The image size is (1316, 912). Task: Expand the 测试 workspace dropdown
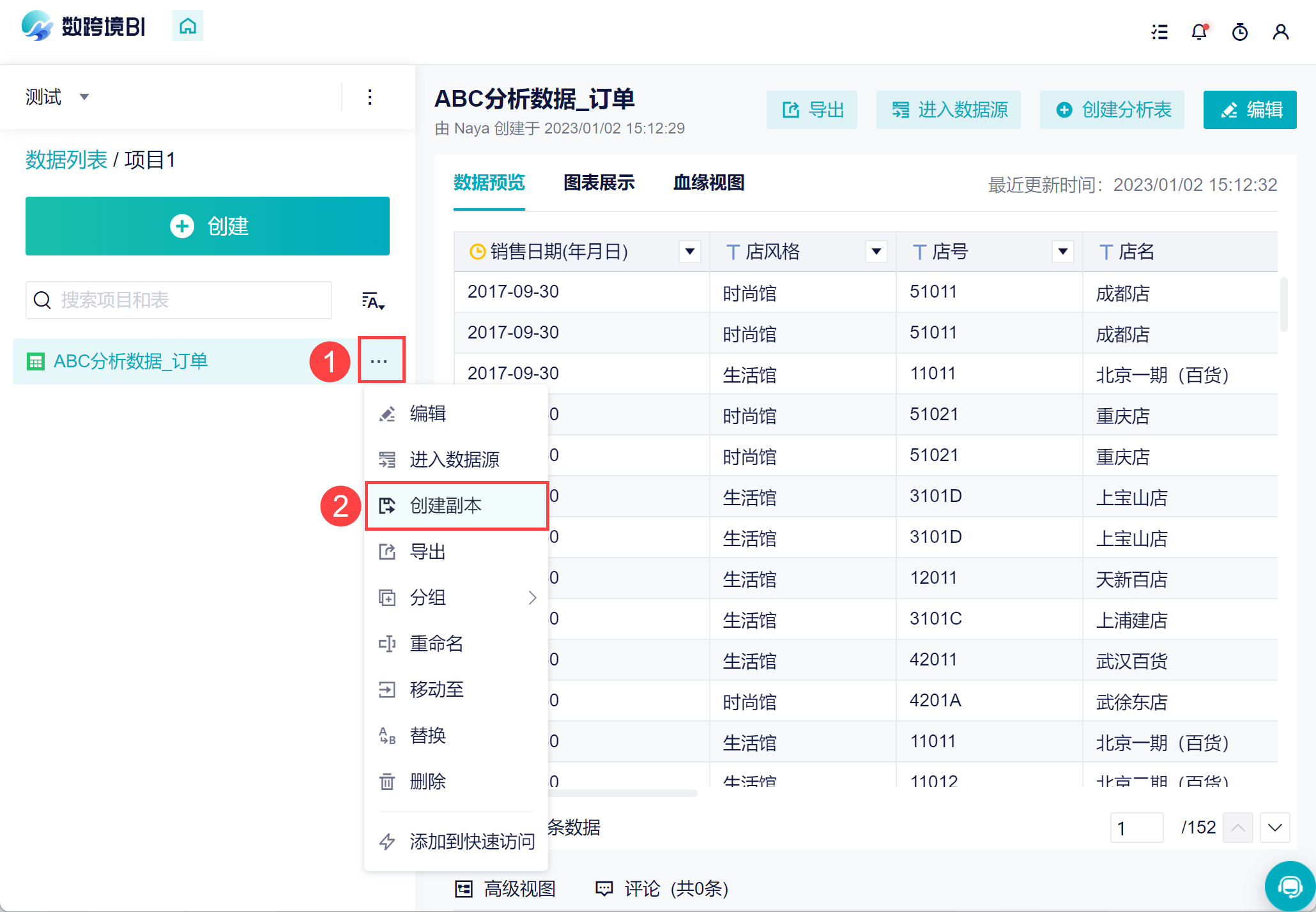coord(84,97)
